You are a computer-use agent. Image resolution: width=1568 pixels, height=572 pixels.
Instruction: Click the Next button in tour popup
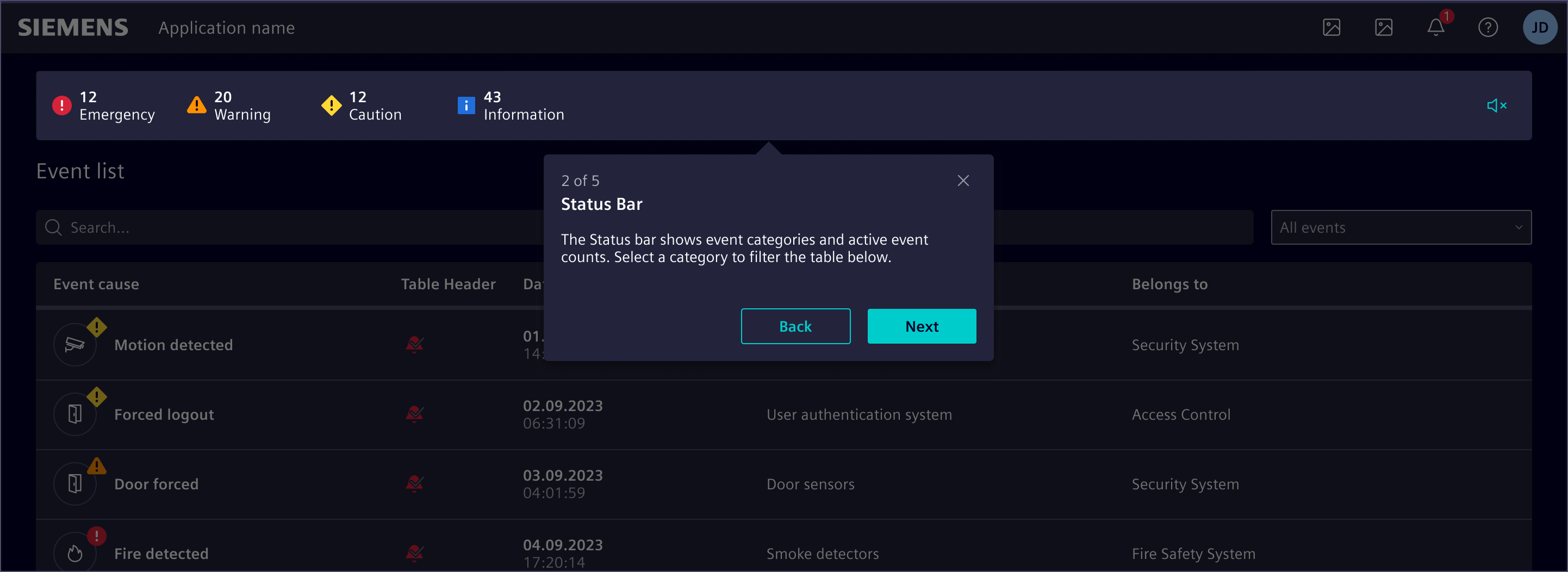tap(921, 326)
